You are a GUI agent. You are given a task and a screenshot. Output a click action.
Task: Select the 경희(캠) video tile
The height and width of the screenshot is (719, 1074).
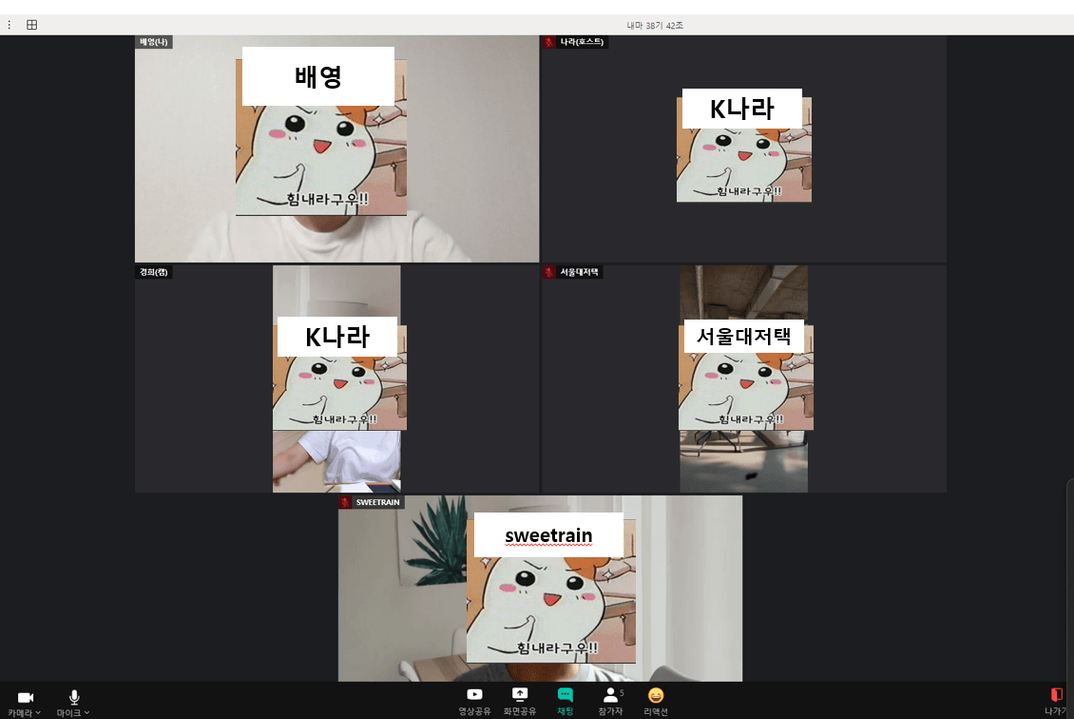tap(337, 379)
